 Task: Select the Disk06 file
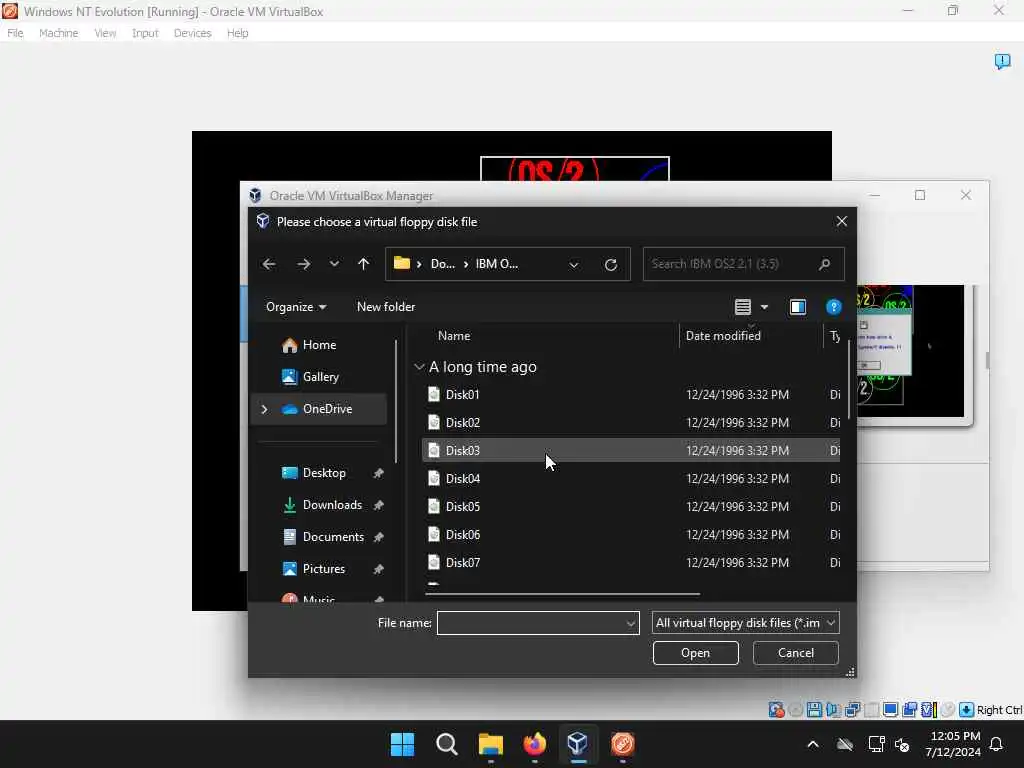(x=631, y=535)
